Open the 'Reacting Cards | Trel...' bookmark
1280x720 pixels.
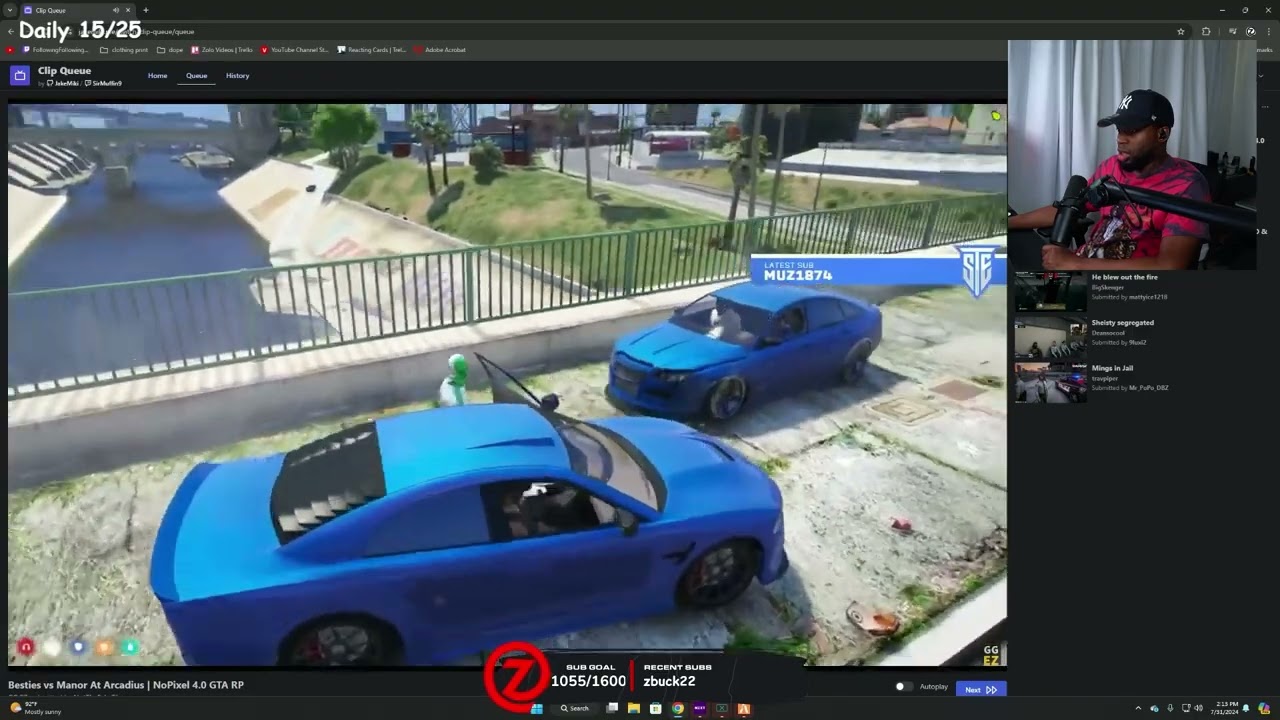(372, 49)
